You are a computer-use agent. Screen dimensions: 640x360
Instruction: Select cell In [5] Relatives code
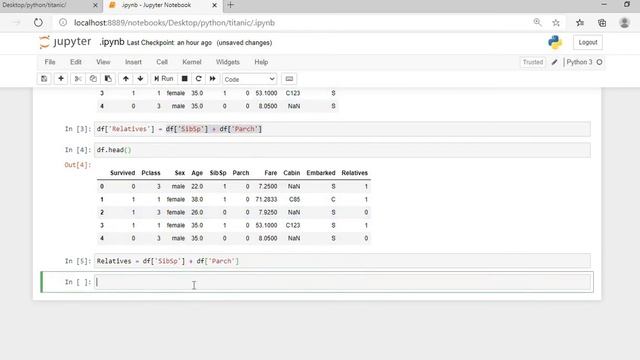point(342,261)
